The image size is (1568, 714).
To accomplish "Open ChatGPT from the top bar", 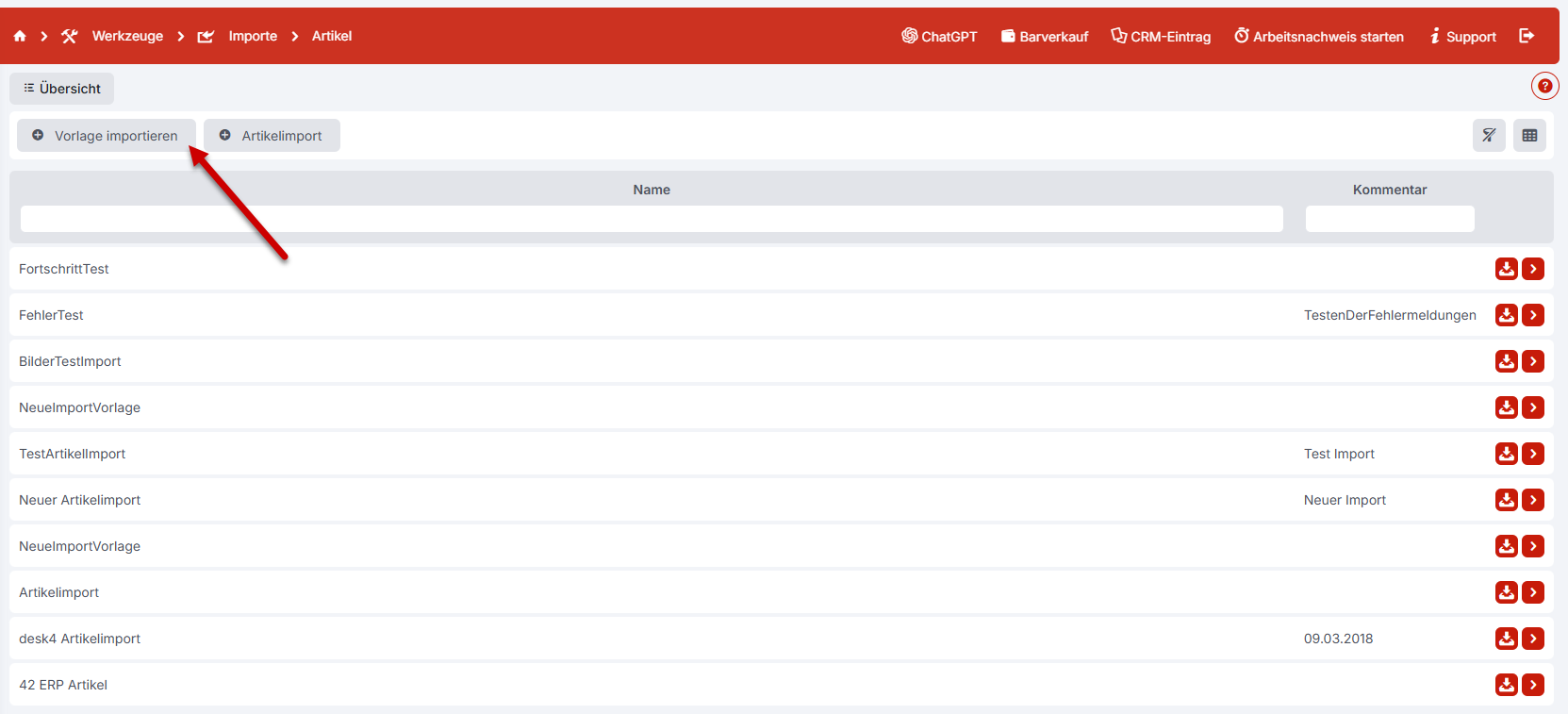I will 939,36.
